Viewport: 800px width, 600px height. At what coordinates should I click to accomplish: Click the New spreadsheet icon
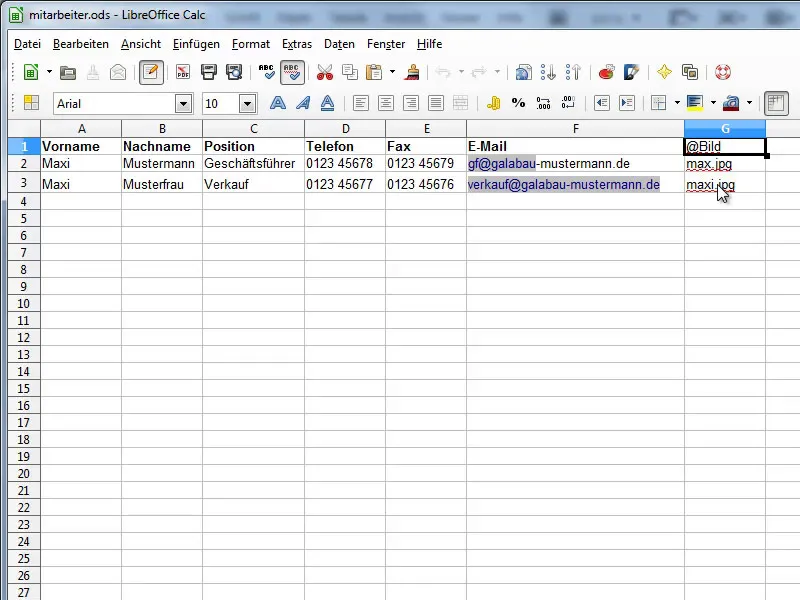[x=31, y=72]
